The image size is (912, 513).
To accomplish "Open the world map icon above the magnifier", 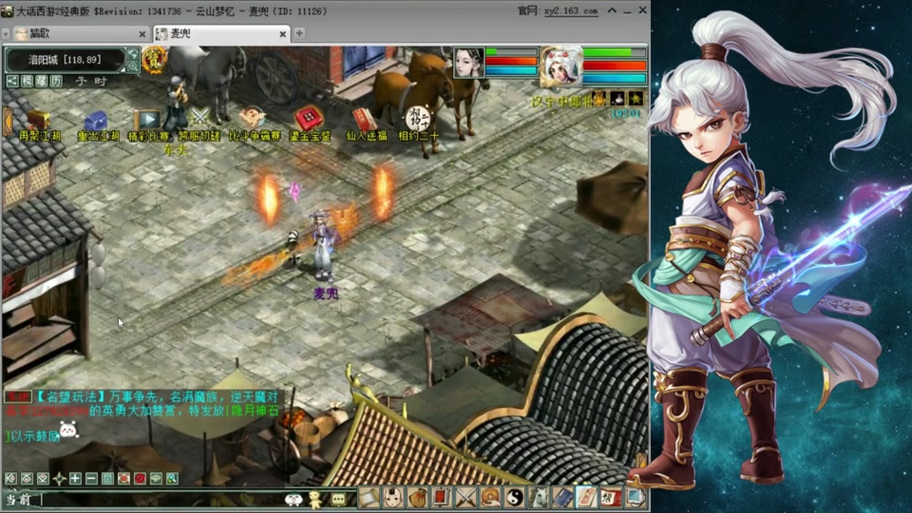I will coord(133,54).
